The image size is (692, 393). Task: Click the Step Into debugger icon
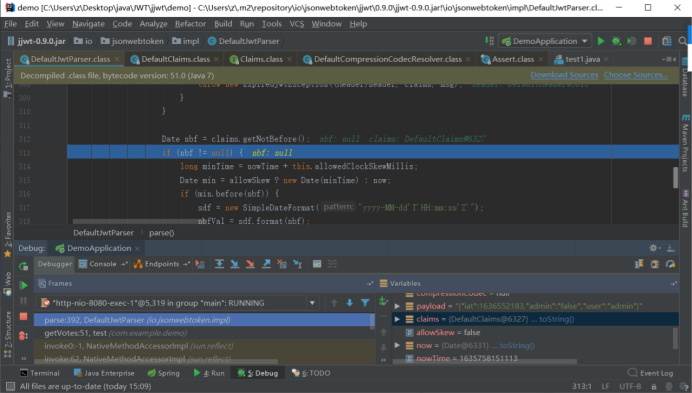click(235, 264)
